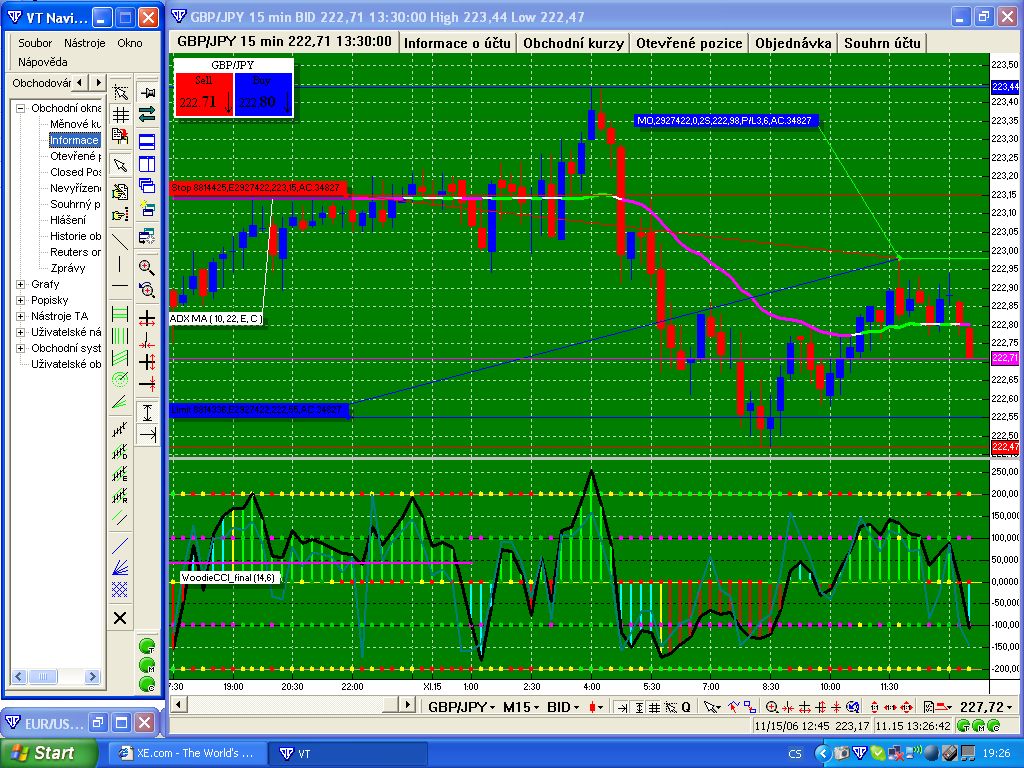Click the red Stop order label on chart

point(258,188)
